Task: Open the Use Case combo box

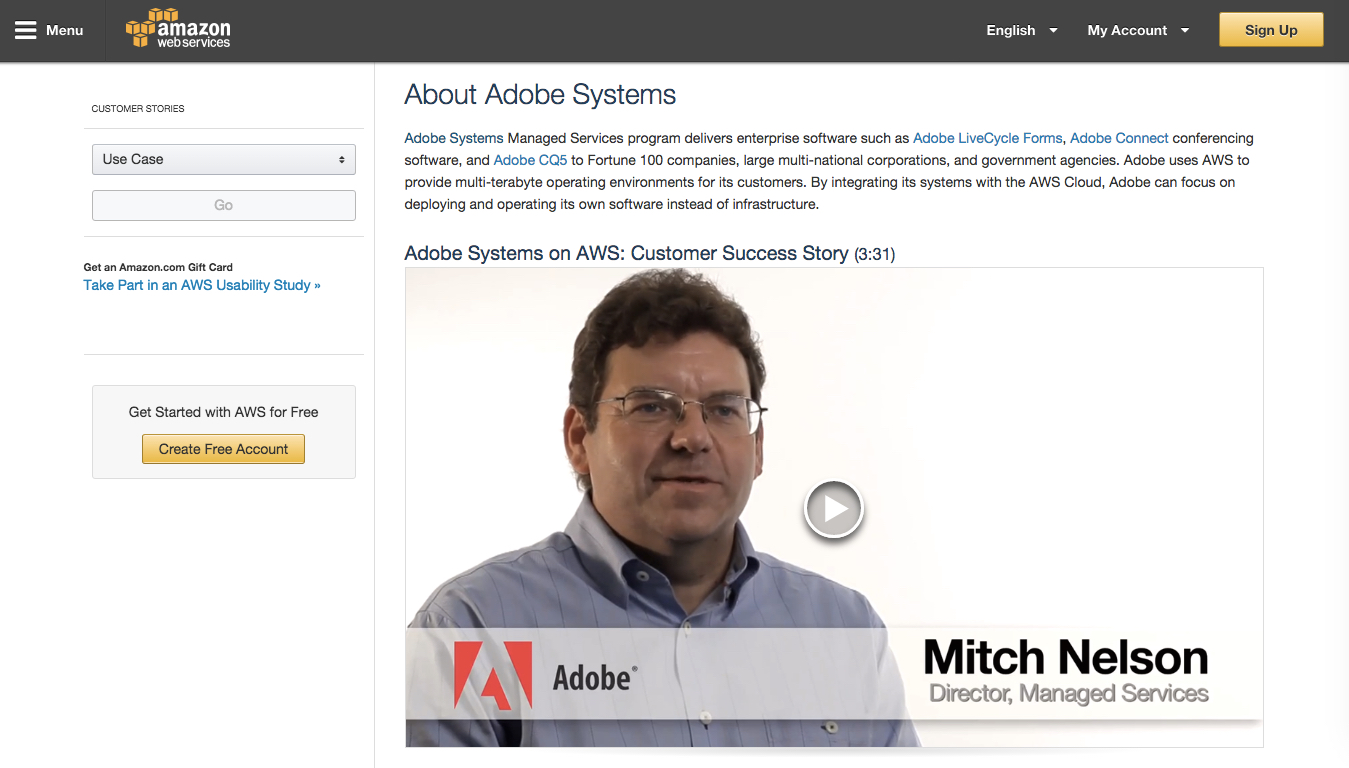Action: 223,160
